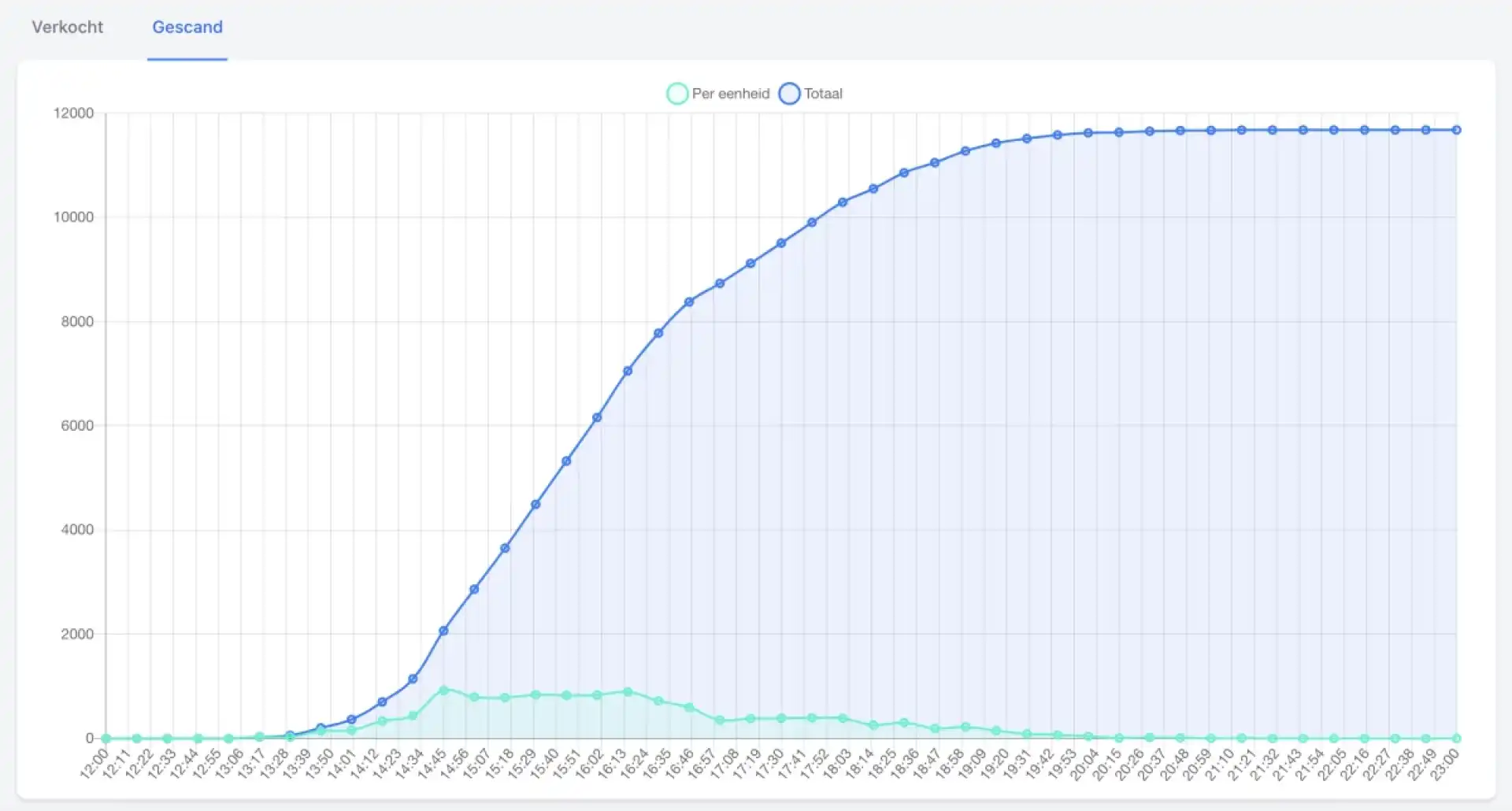Click the 2000 y-axis label
Viewport: 1512px width, 811px height.
[77, 634]
